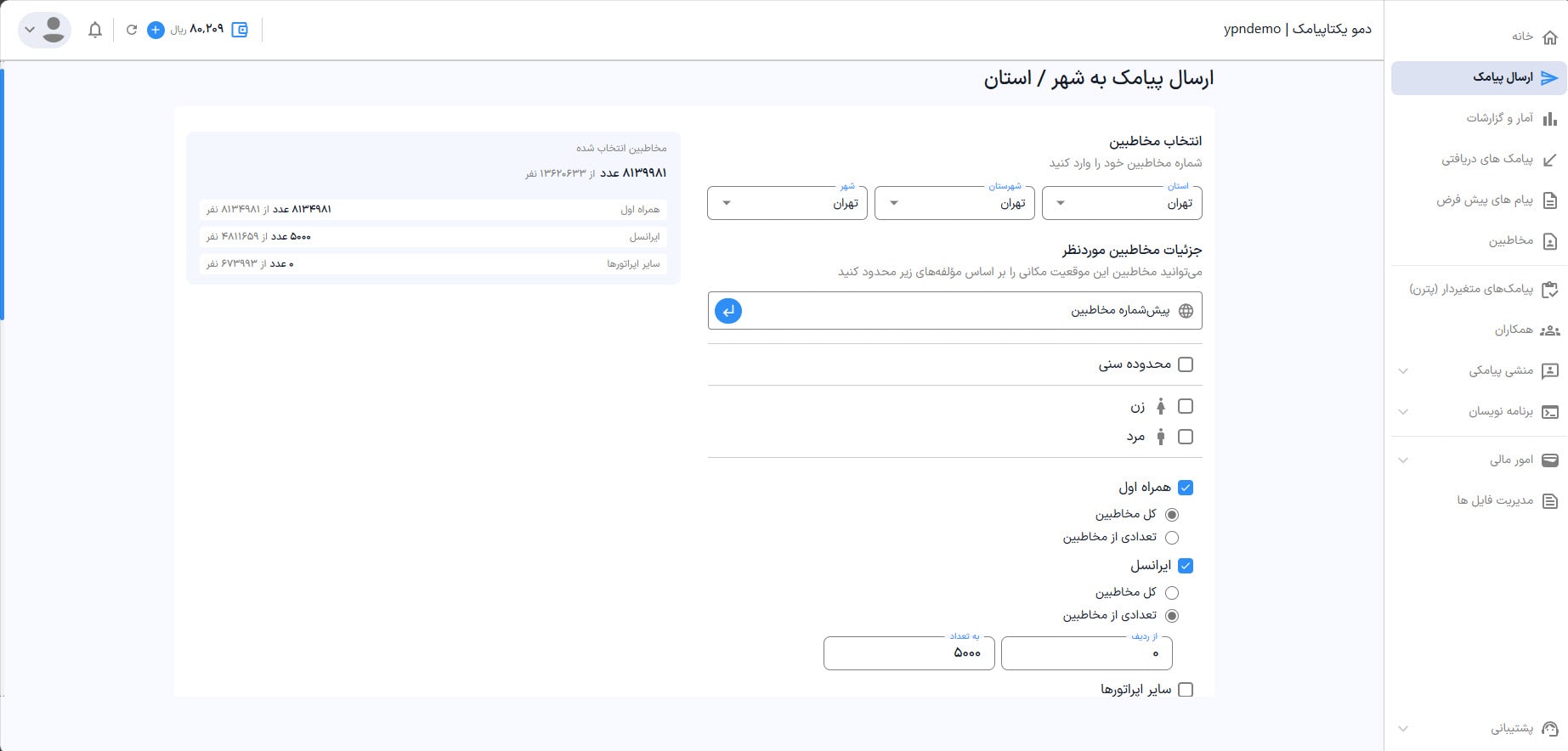Uncheck the Hamrah Aval (همراه اول) checkbox
Image resolution: width=1568 pixels, height=751 pixels.
tap(1186, 488)
